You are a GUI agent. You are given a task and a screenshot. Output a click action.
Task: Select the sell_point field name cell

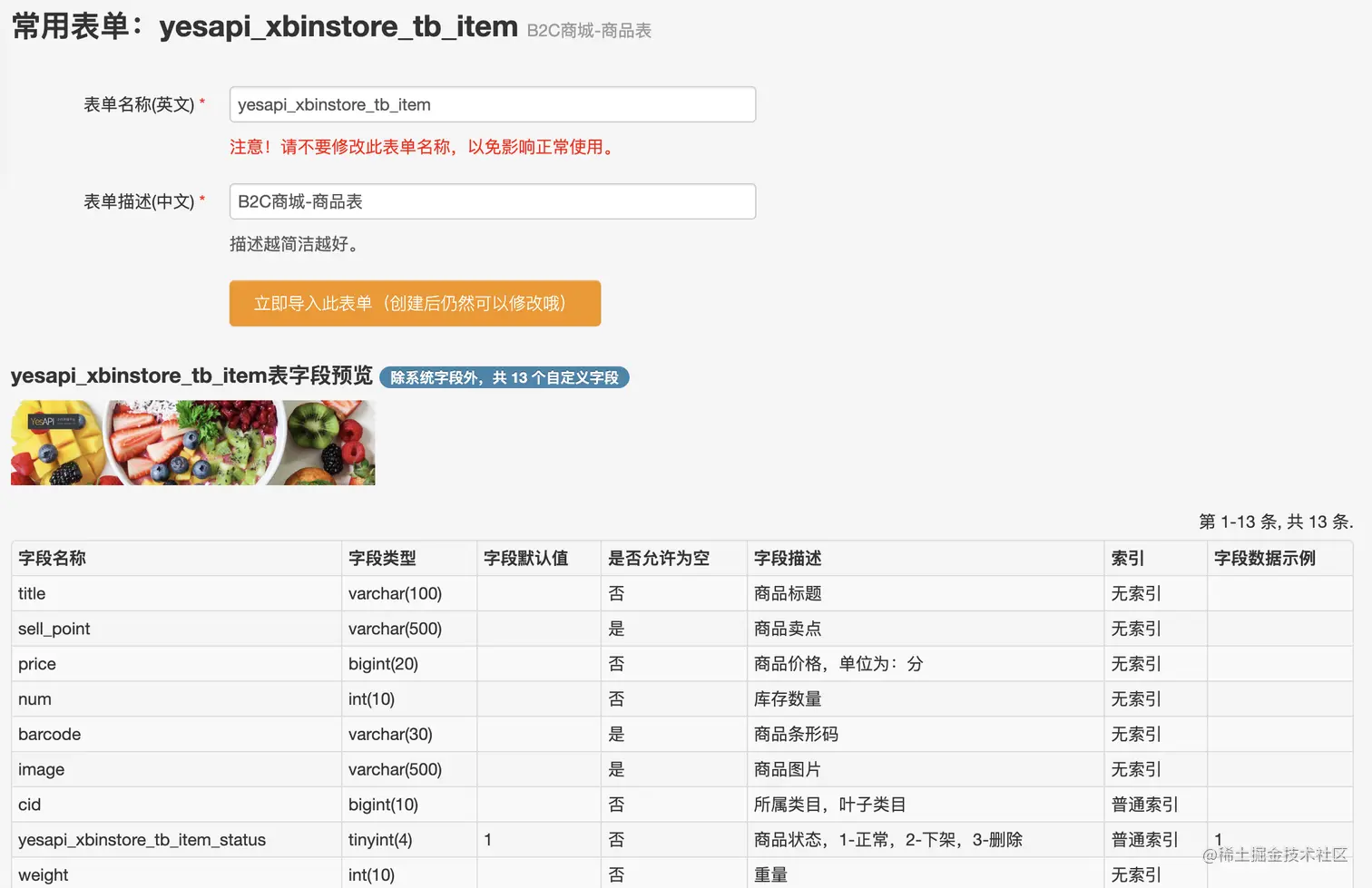(x=177, y=629)
